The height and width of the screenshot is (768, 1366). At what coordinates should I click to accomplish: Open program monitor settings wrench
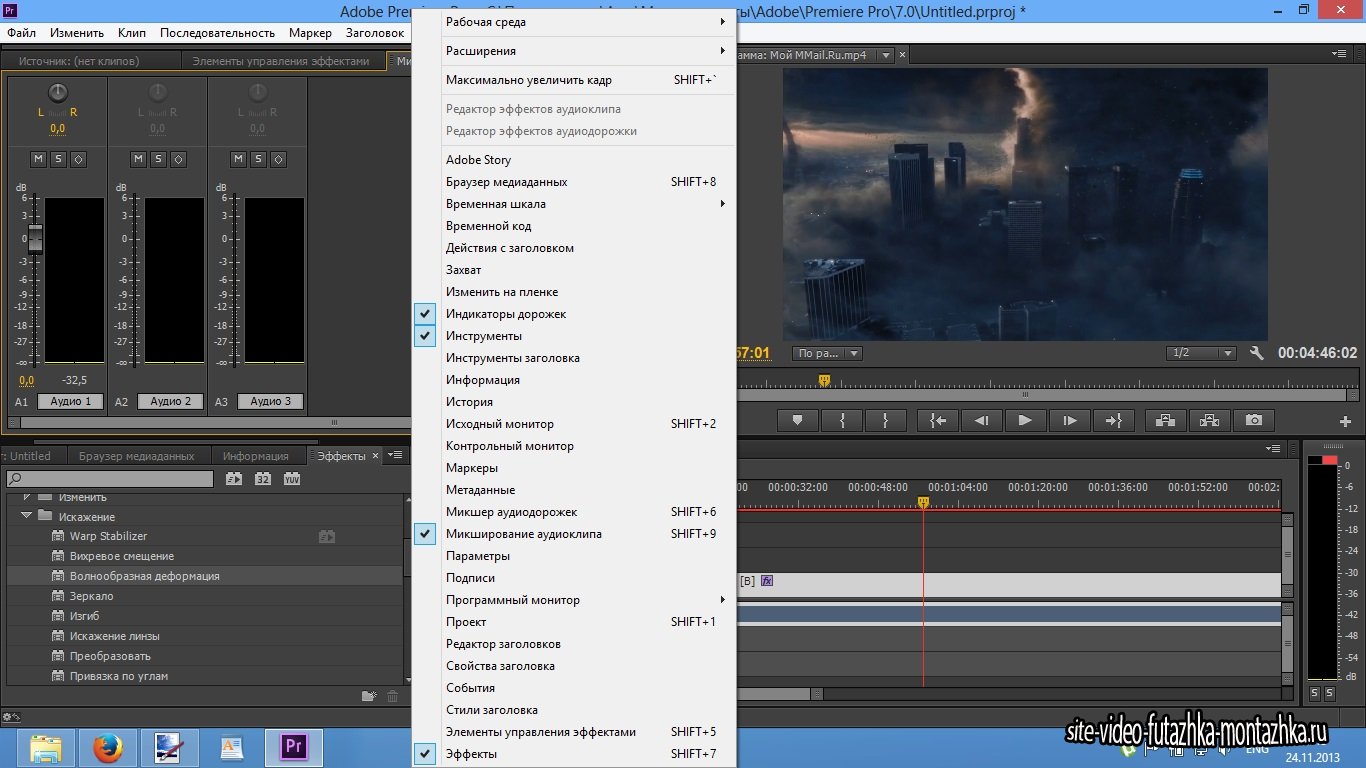(x=1257, y=353)
